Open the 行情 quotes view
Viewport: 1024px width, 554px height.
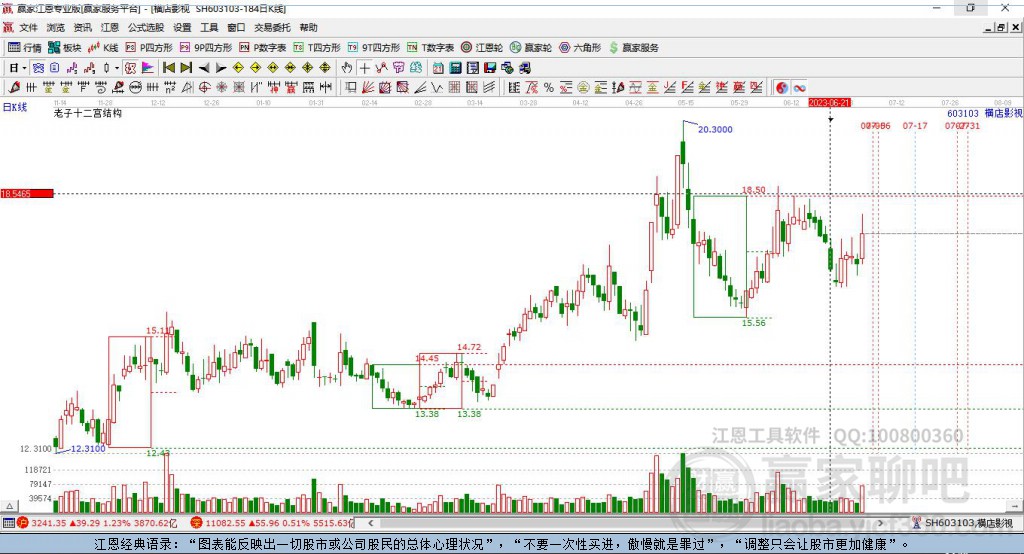point(25,48)
